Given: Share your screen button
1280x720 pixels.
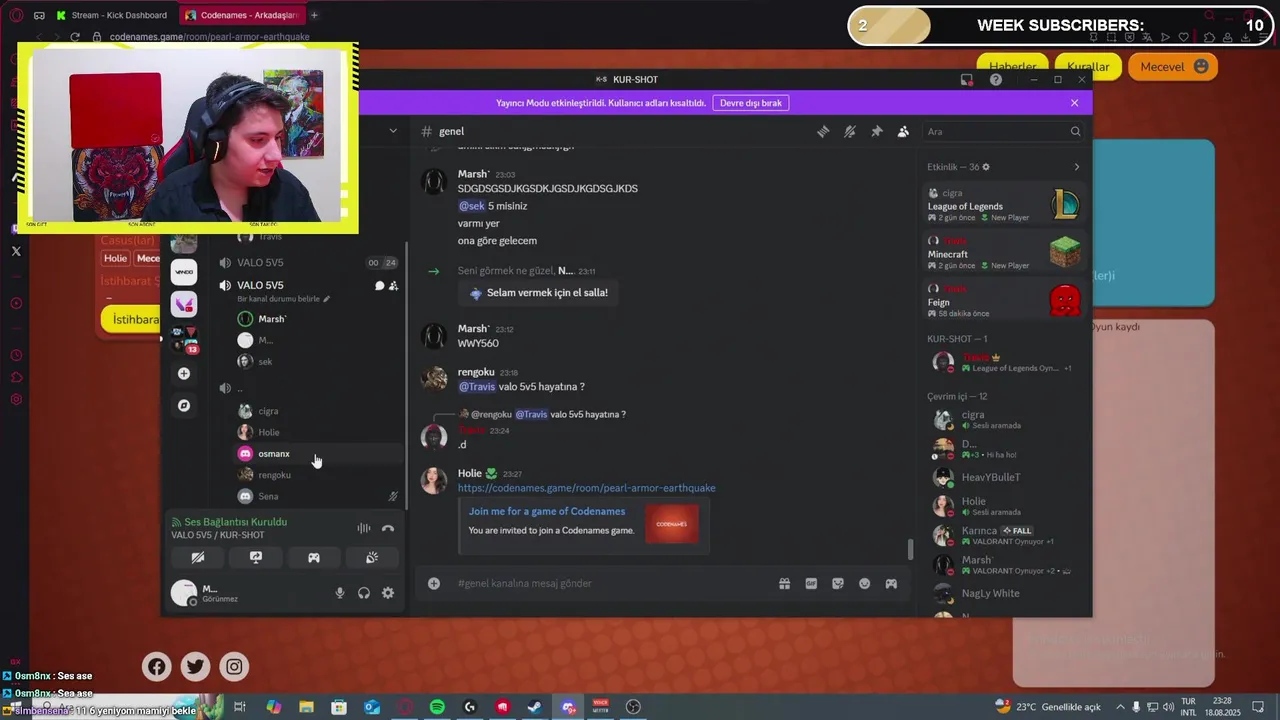Looking at the screenshot, I should tap(256, 557).
